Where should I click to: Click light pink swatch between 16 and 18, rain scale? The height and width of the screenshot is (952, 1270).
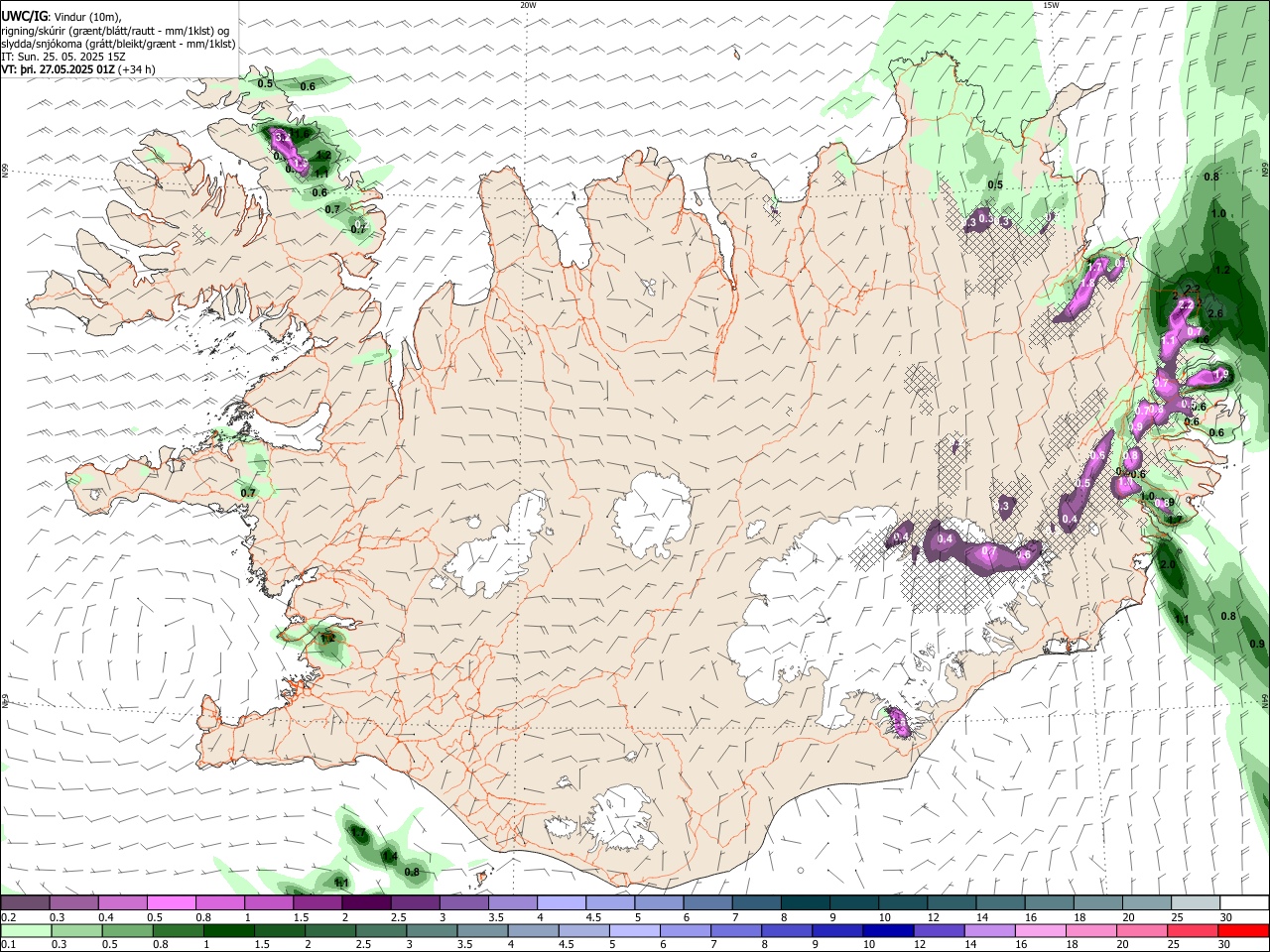tap(1040, 931)
